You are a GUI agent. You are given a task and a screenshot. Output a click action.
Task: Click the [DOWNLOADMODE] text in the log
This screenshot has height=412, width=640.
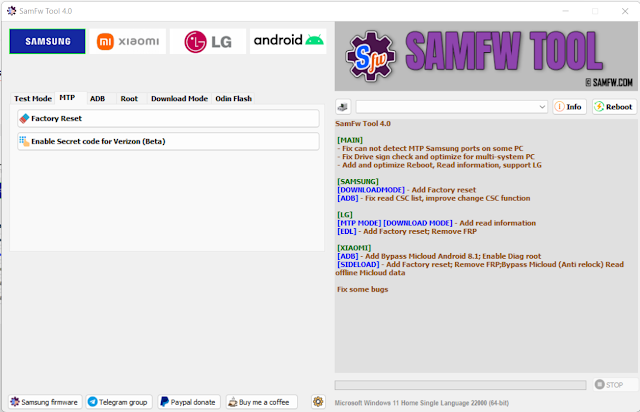click(x=371, y=190)
